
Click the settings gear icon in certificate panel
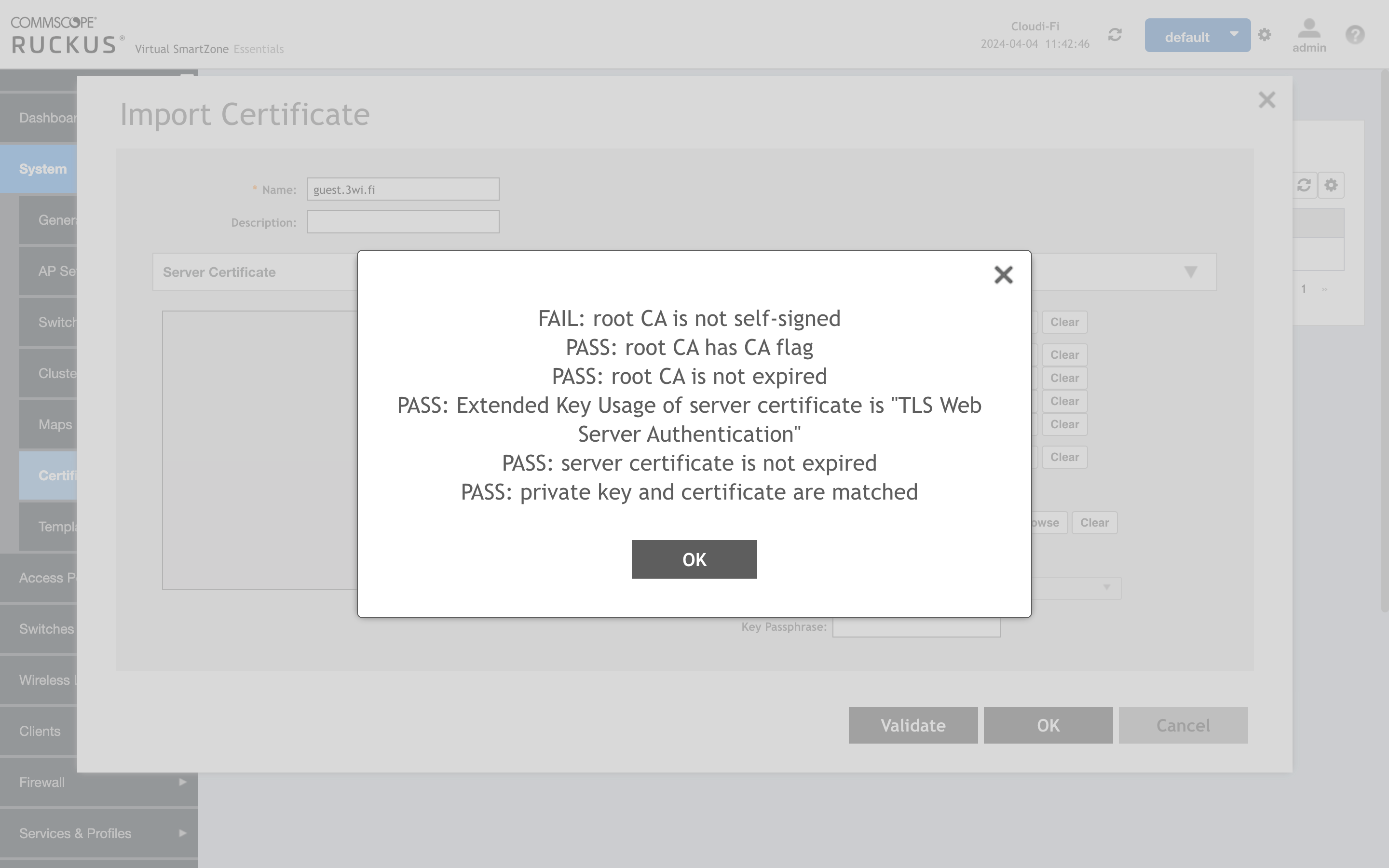pos(1331,185)
